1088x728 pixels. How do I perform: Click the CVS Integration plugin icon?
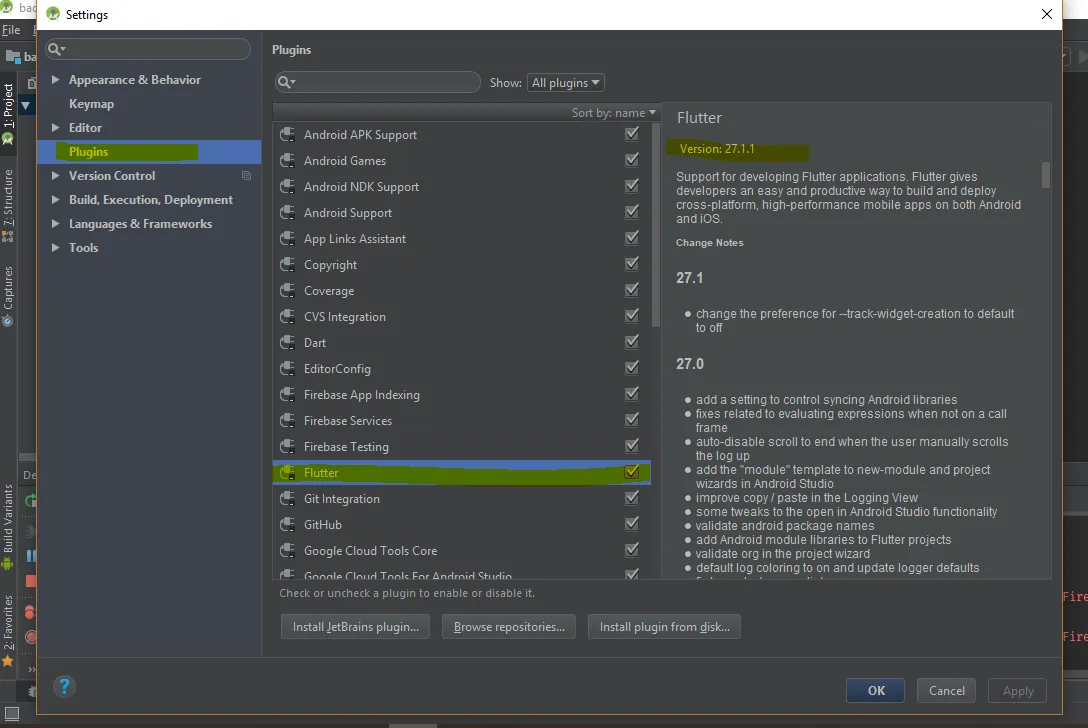(287, 316)
